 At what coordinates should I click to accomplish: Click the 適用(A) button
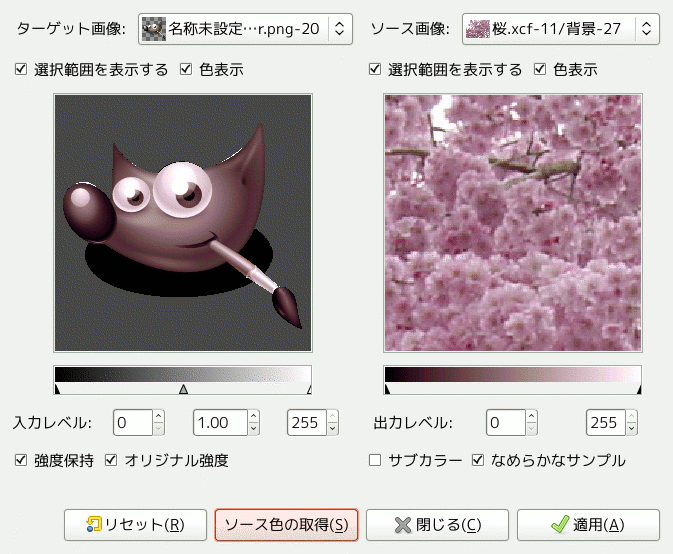click(588, 525)
